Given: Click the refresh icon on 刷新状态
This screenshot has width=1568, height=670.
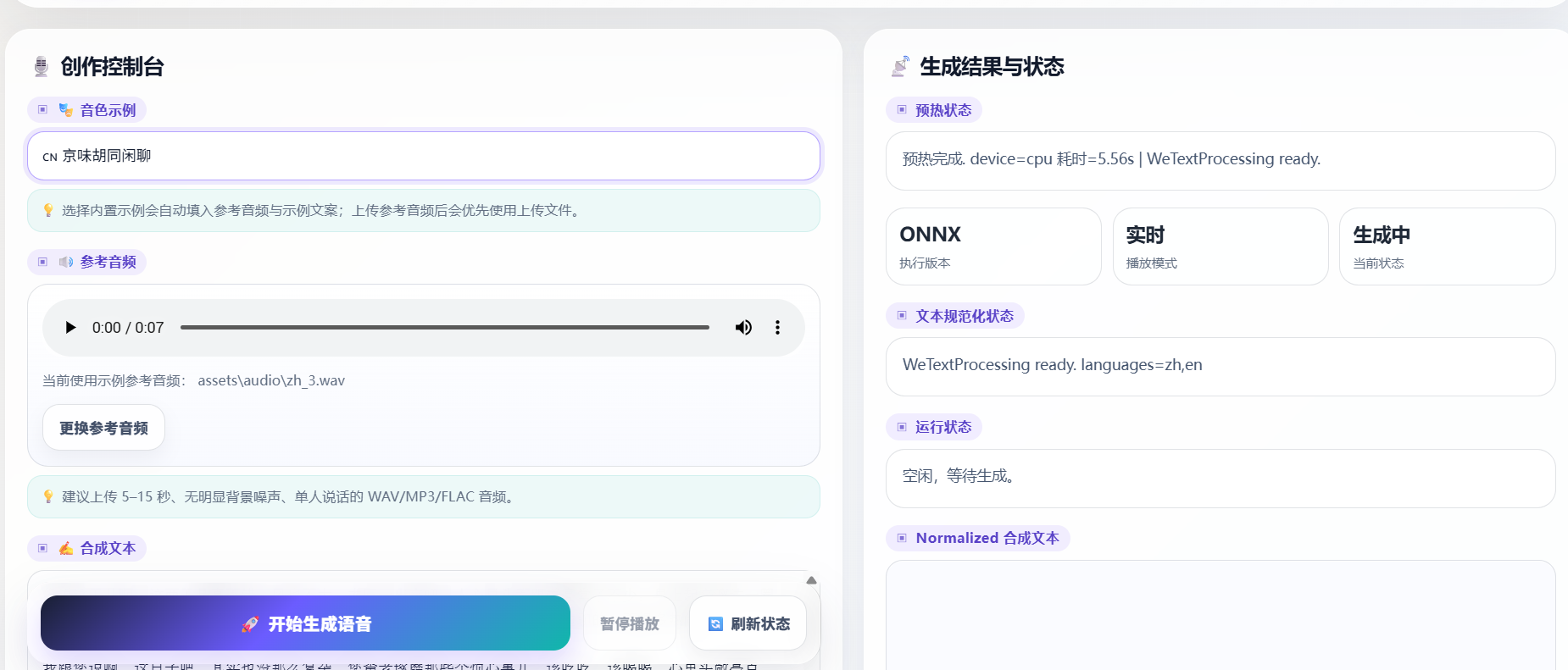Looking at the screenshot, I should pos(715,624).
